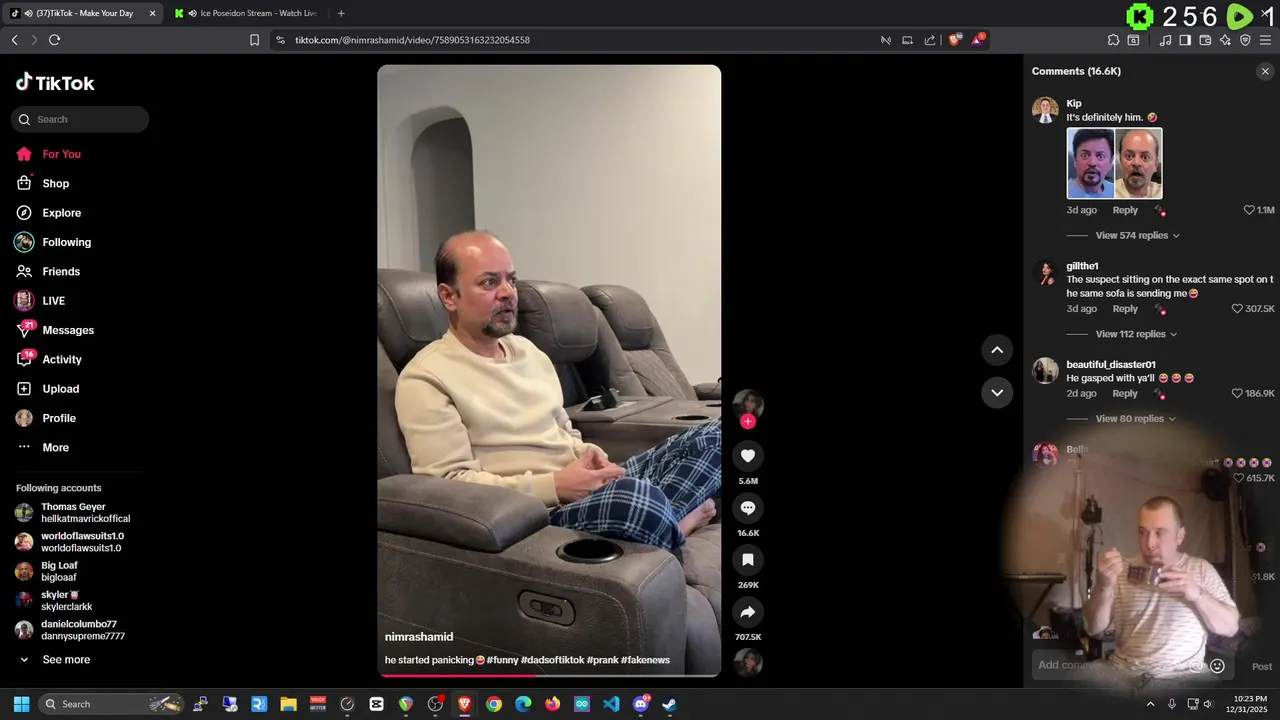Viewport: 1280px width, 720px height.
Task: Open the browser extensions puzzle icon
Action: (x=1113, y=40)
